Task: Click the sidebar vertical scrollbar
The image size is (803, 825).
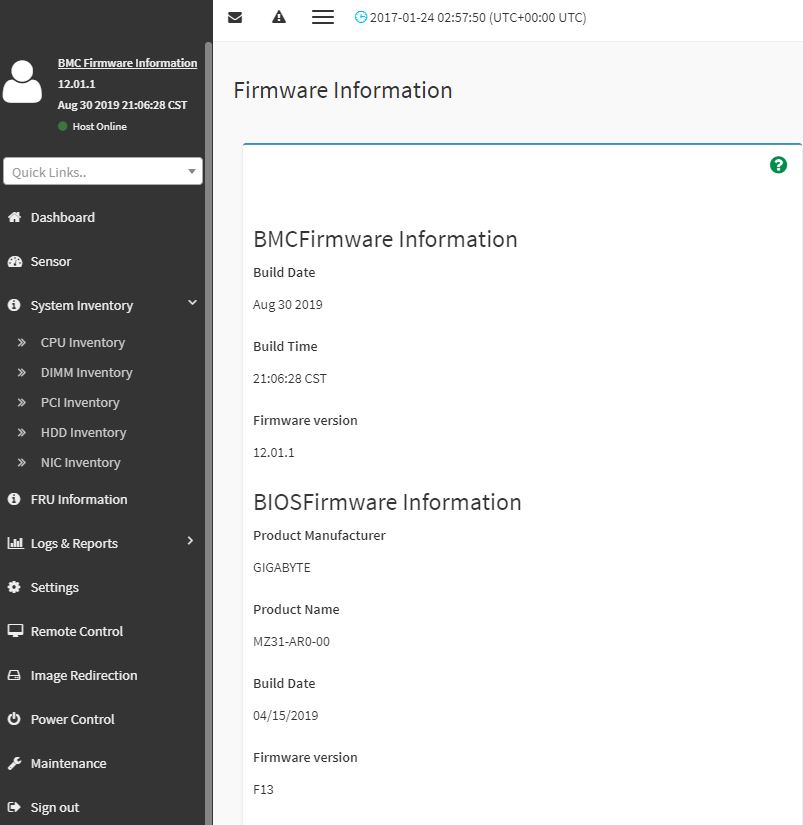Action: [208, 431]
